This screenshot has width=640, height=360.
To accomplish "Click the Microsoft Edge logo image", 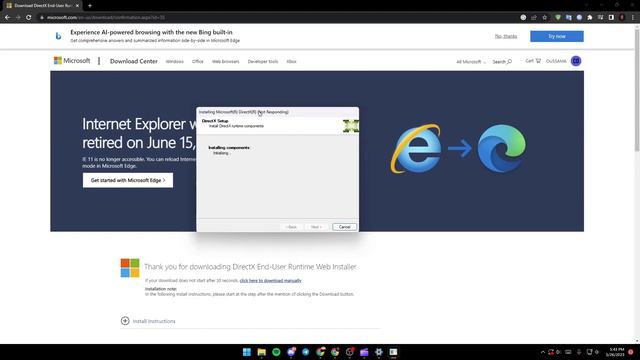I will tap(502, 149).
